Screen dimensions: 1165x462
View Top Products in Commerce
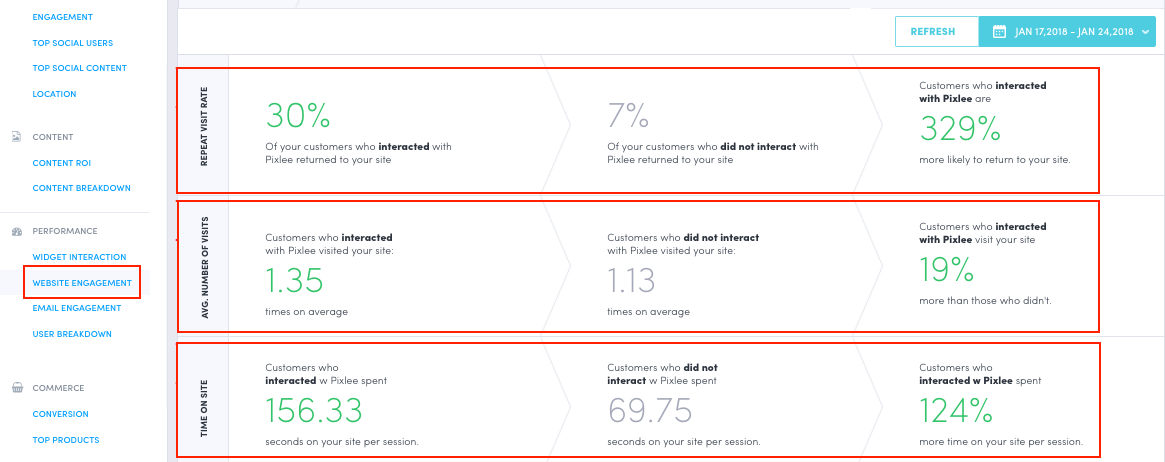tap(66, 440)
